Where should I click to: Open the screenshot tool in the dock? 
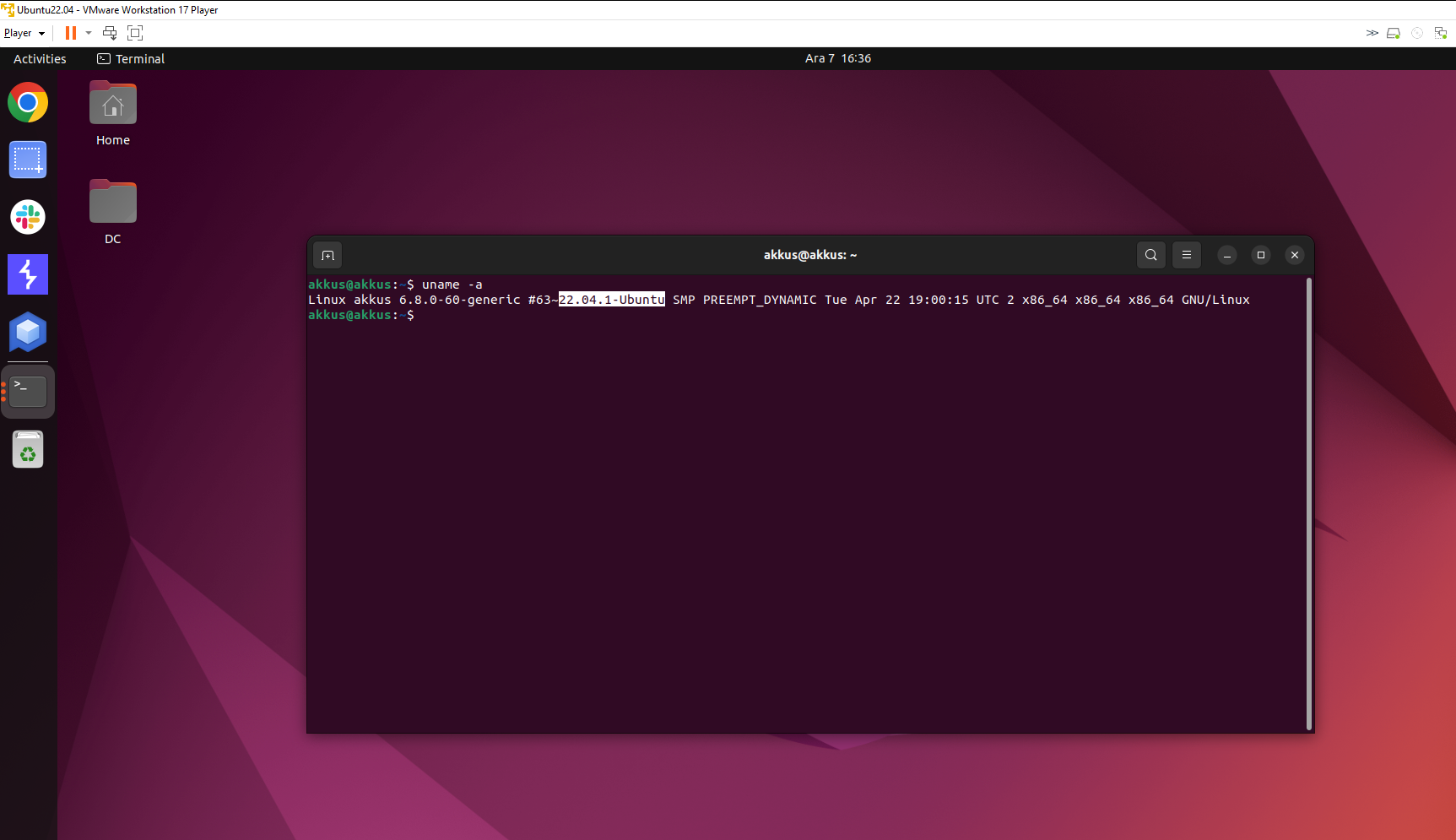click(x=28, y=160)
